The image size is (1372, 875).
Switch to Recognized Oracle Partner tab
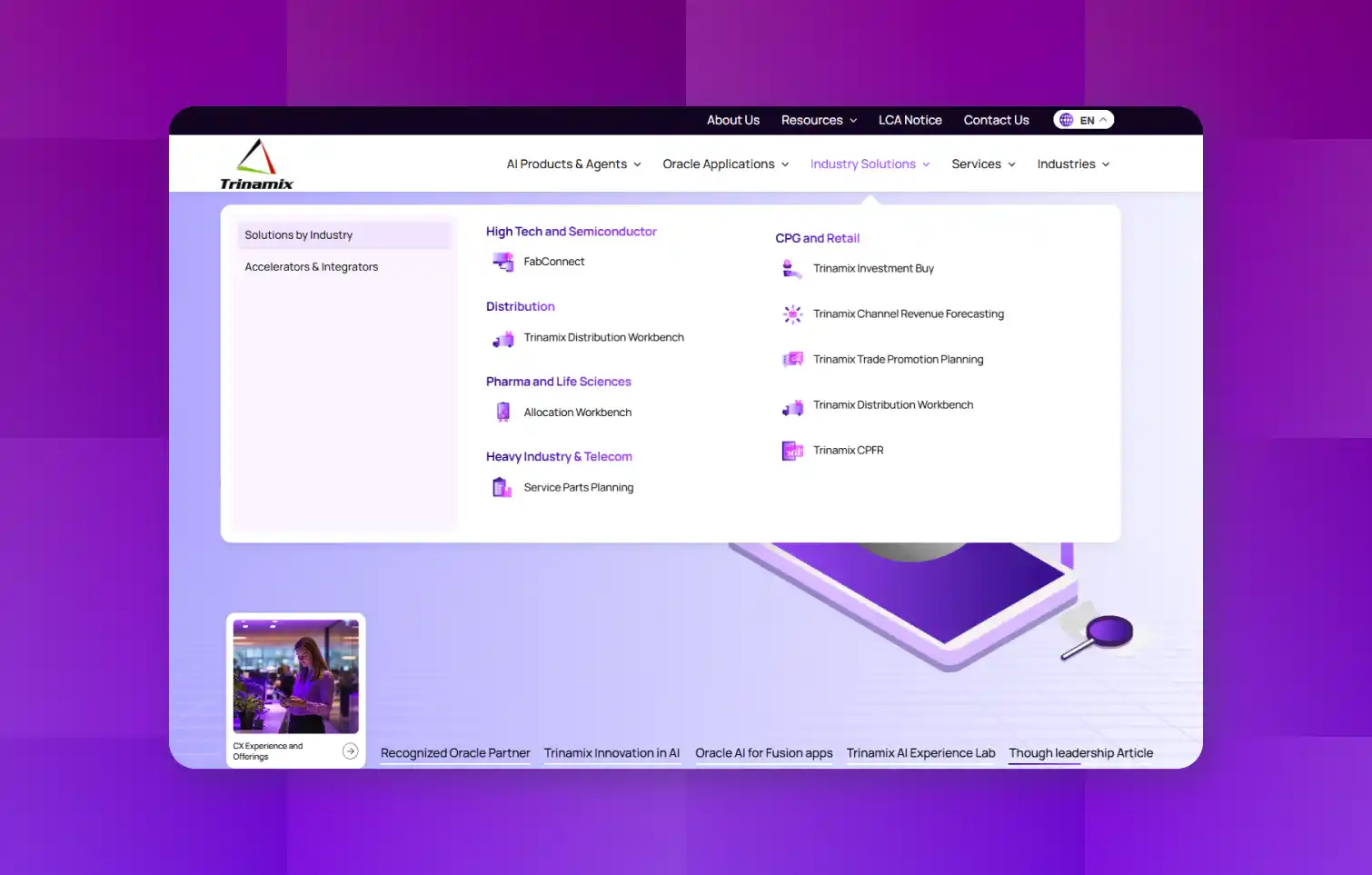tap(455, 753)
